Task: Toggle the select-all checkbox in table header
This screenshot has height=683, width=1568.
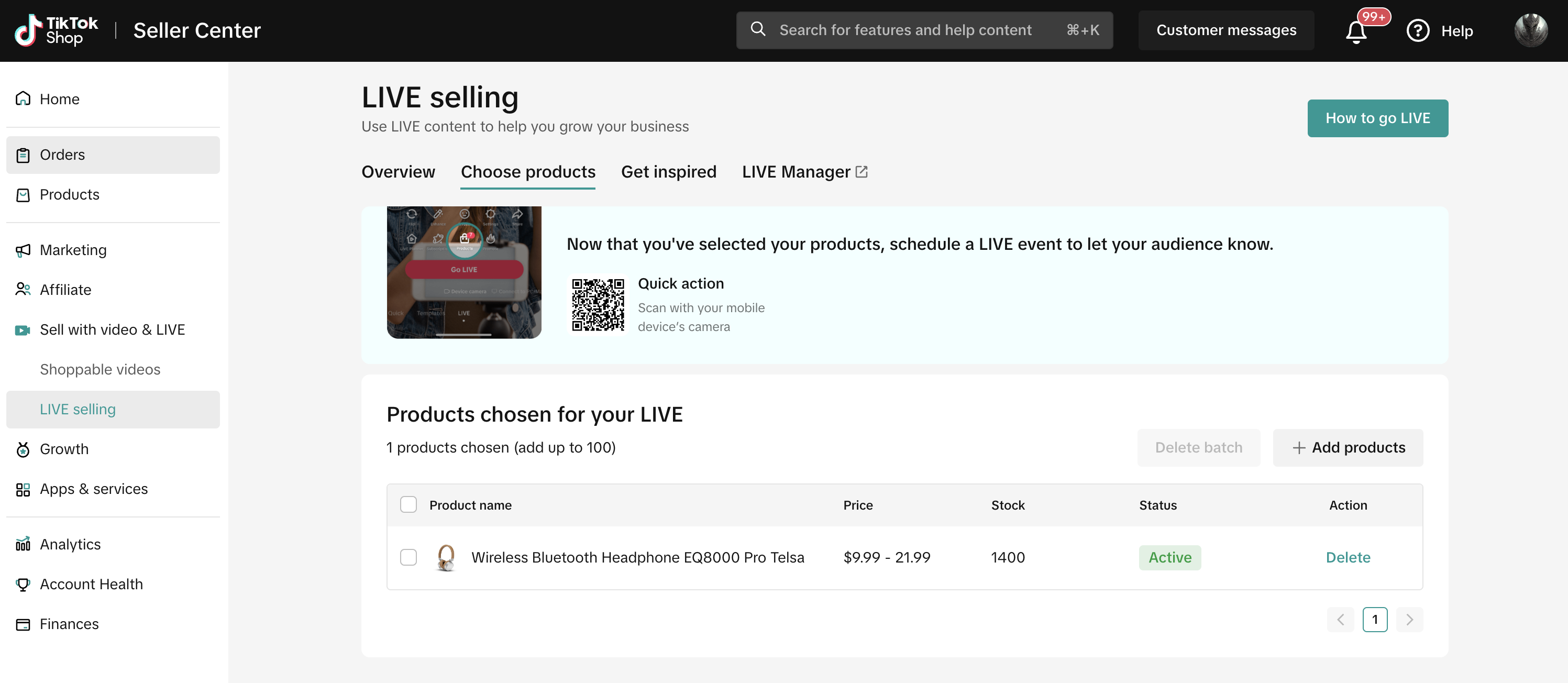Action: click(408, 504)
